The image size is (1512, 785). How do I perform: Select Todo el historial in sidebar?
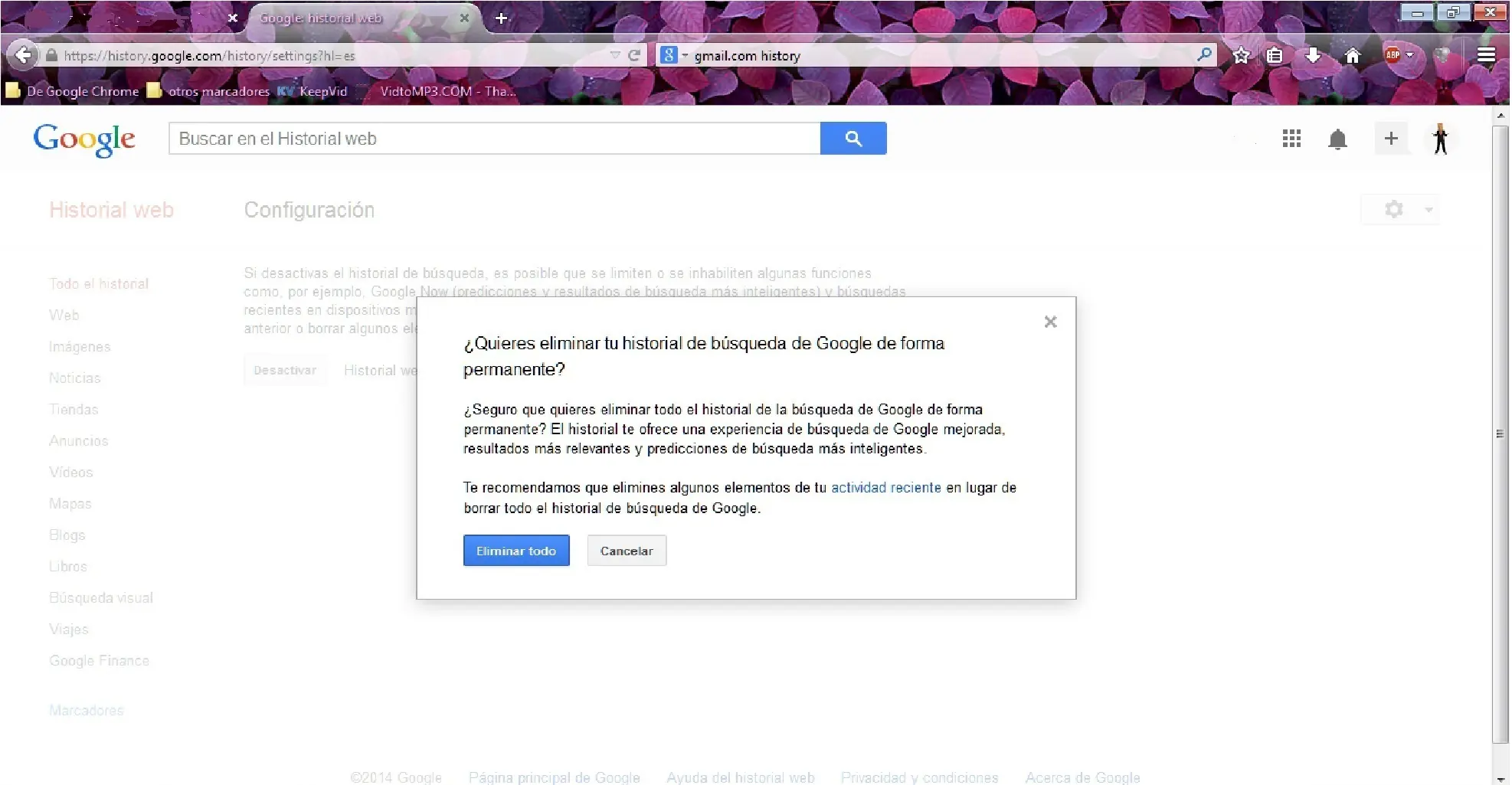tap(99, 284)
